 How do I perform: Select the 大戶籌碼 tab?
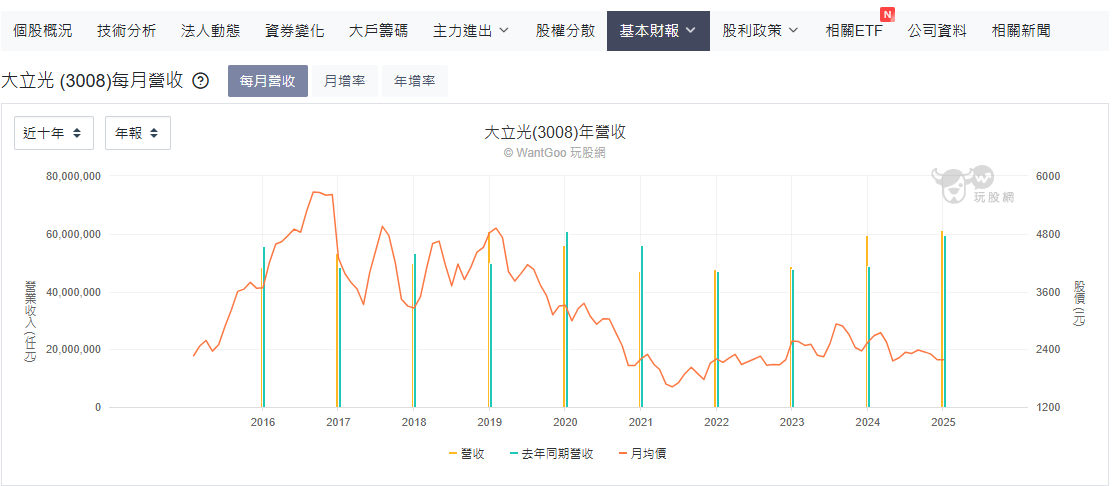[x=379, y=31]
